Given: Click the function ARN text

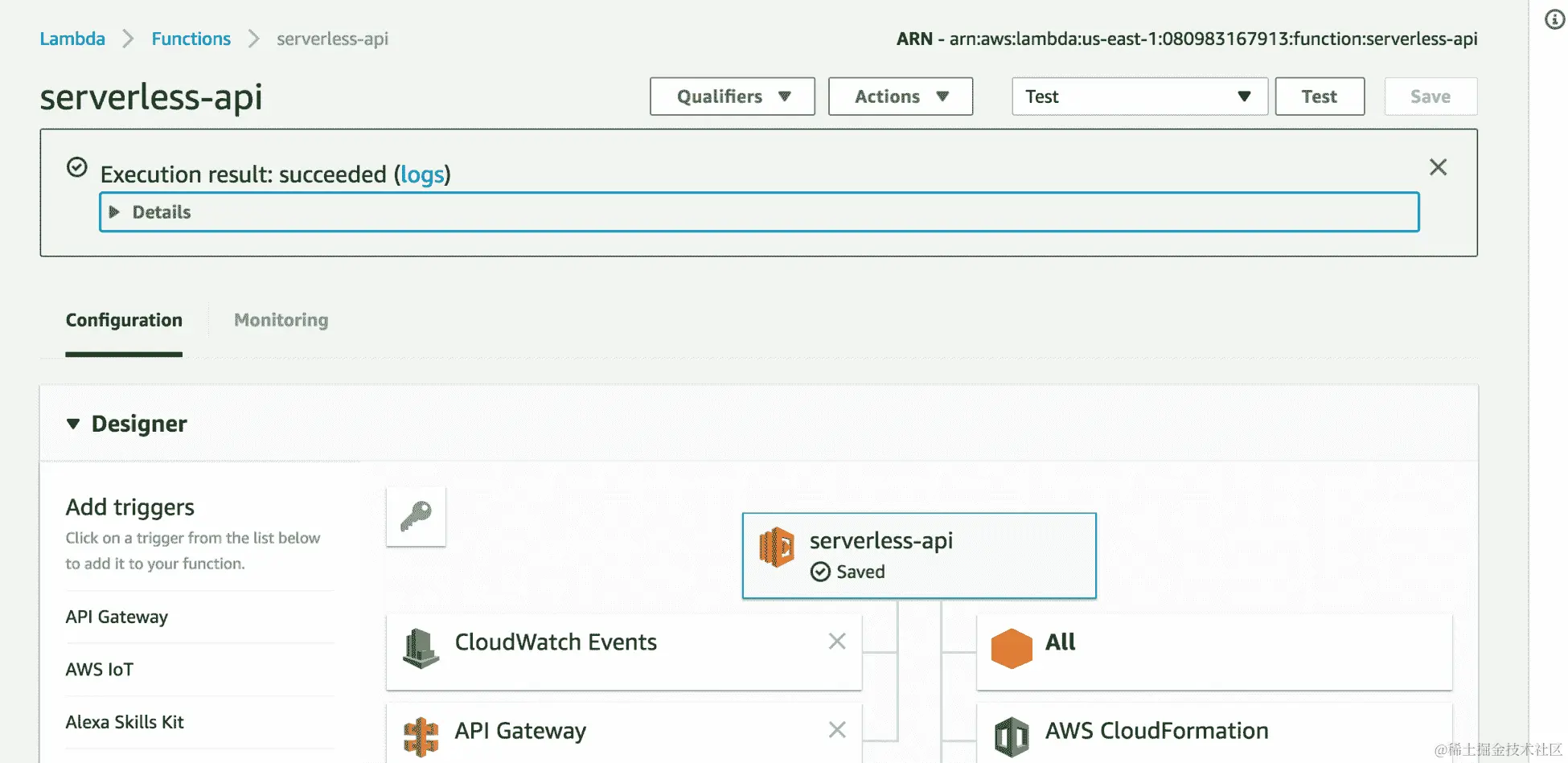Looking at the screenshot, I should (x=1187, y=39).
